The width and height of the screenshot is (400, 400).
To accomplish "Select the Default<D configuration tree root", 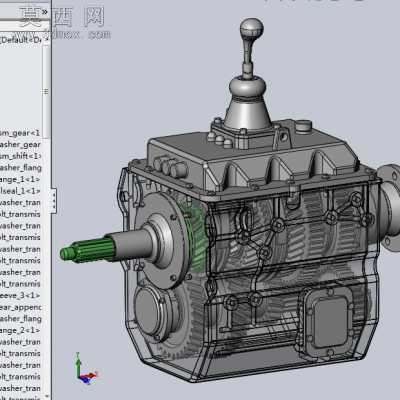I will (21, 40).
